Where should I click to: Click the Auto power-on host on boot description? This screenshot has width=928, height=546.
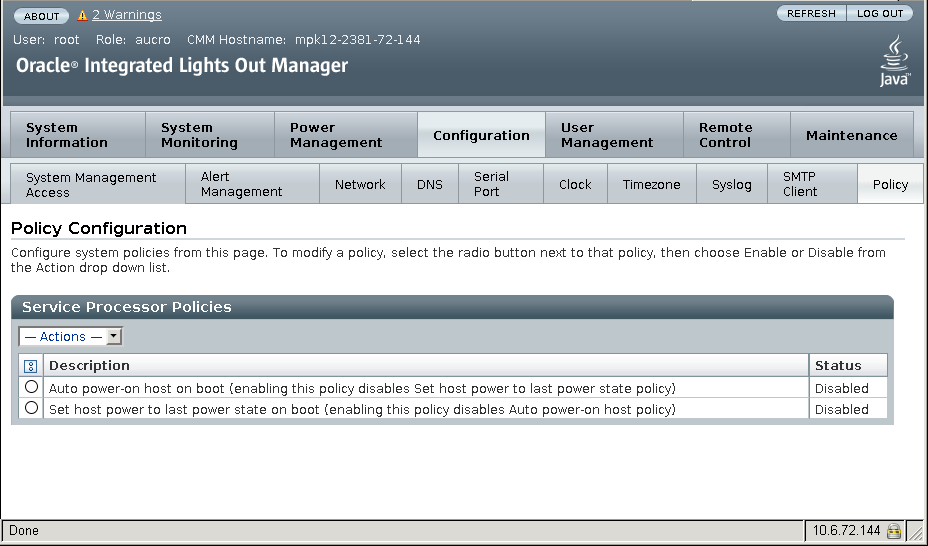(x=362, y=389)
